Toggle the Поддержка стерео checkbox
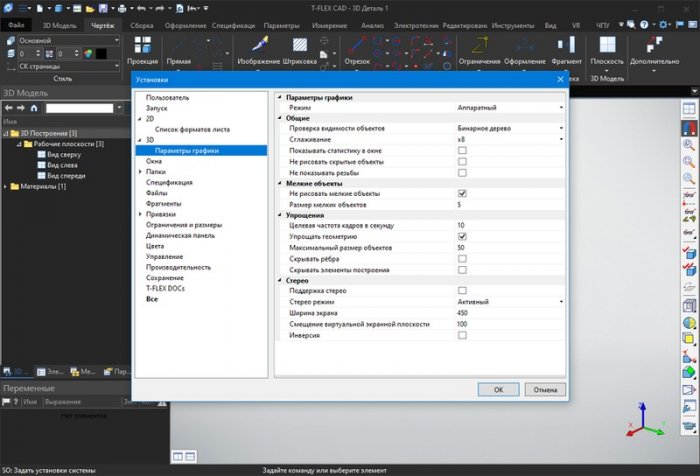Viewport: 700px width, 476px height. point(462,290)
